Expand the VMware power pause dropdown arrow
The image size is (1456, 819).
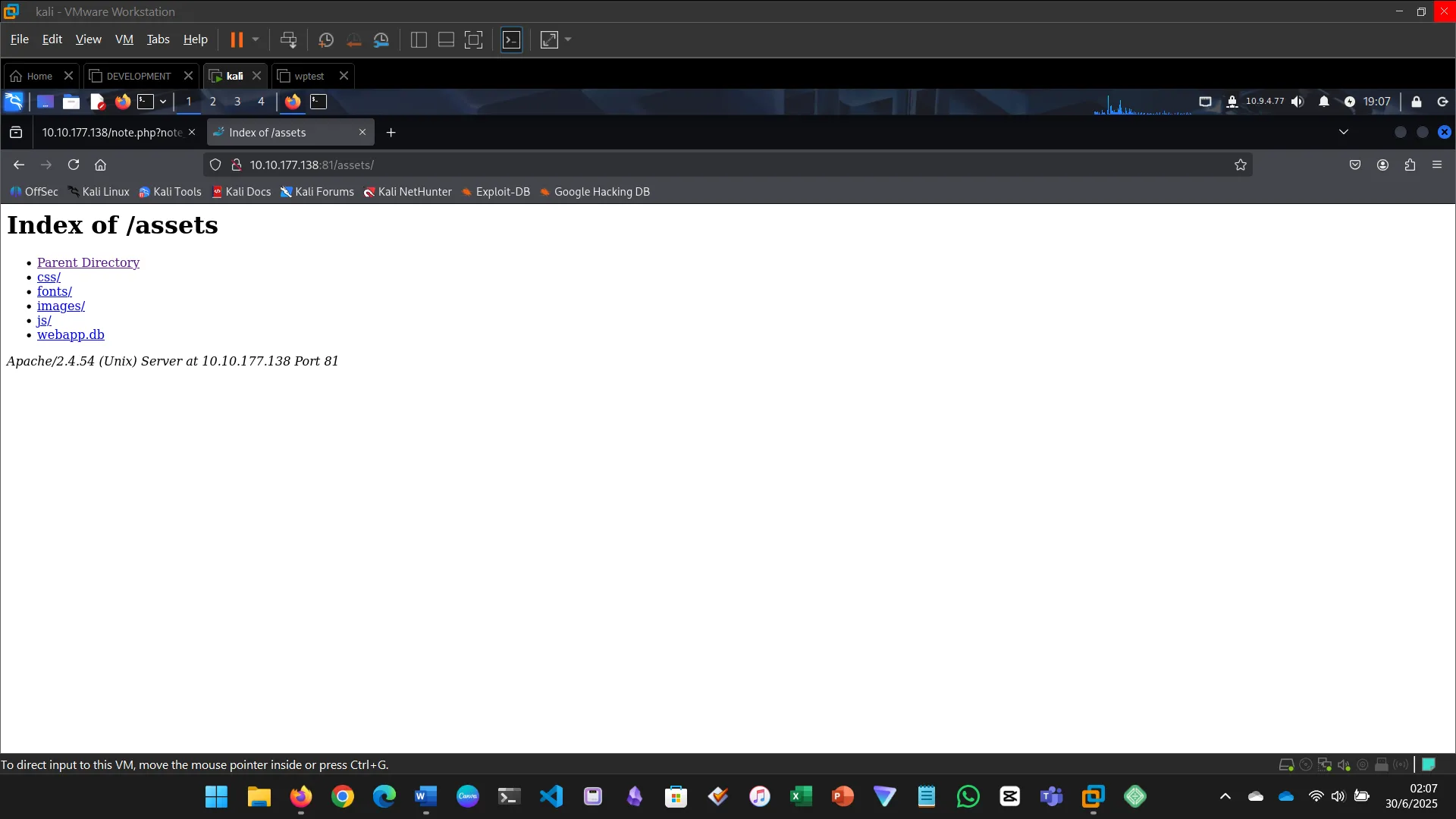coord(256,39)
